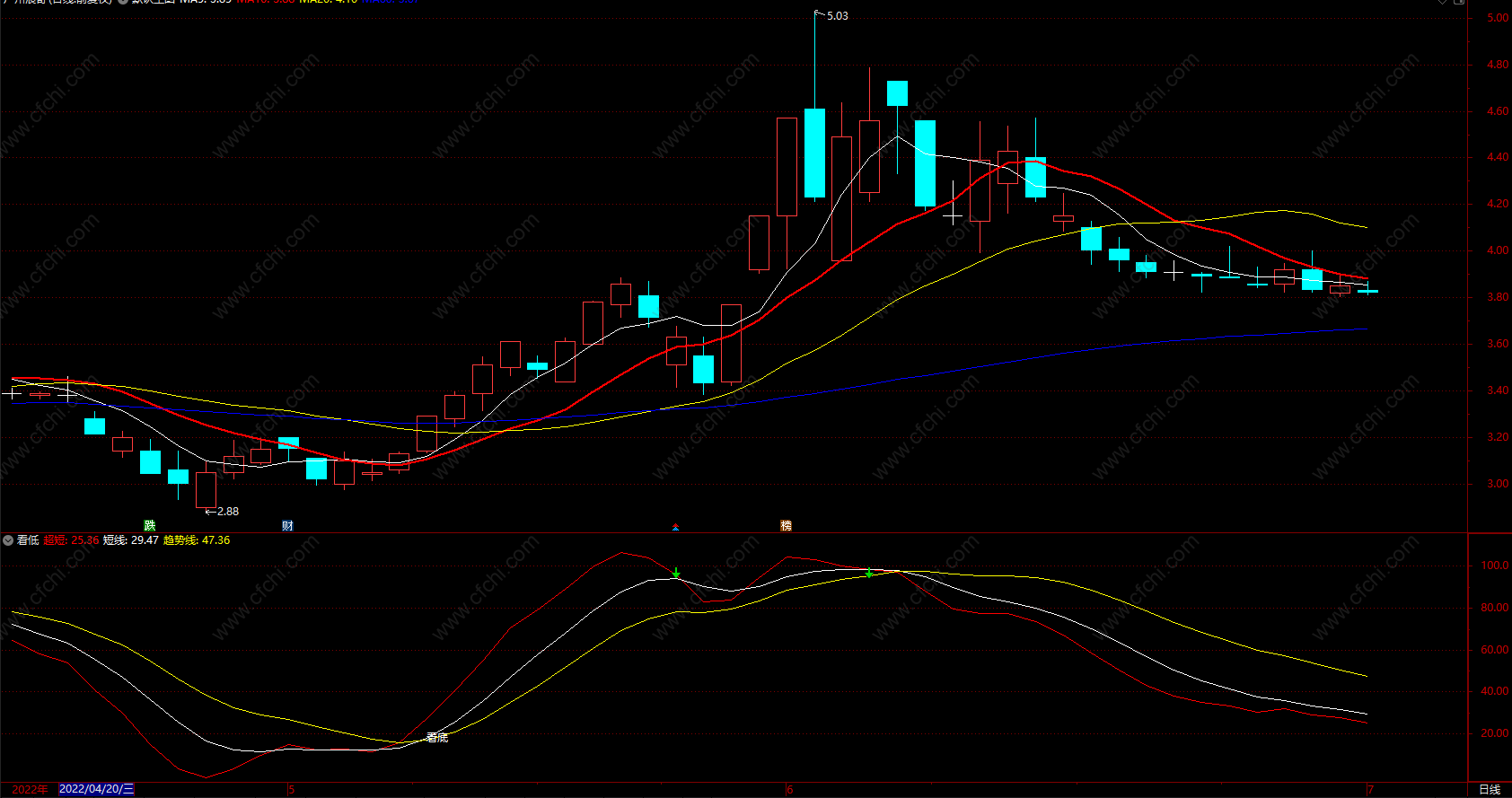The height and width of the screenshot is (798, 1512).
Task: Click the blue 财 financial report marker
Action: [x=287, y=526]
